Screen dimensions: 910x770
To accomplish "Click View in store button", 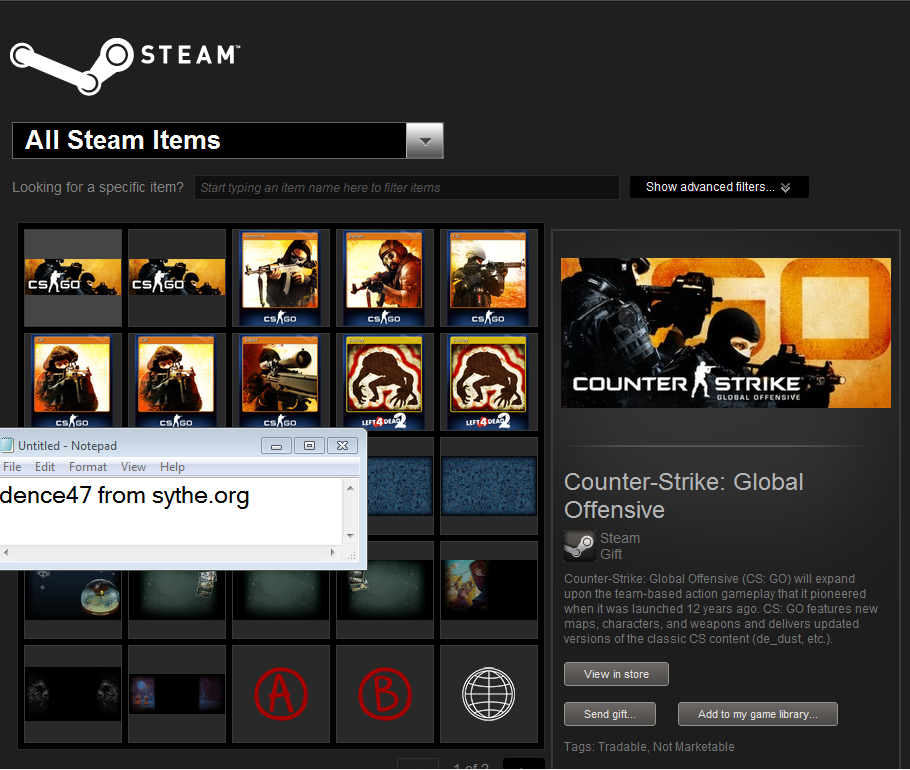I will (616, 674).
